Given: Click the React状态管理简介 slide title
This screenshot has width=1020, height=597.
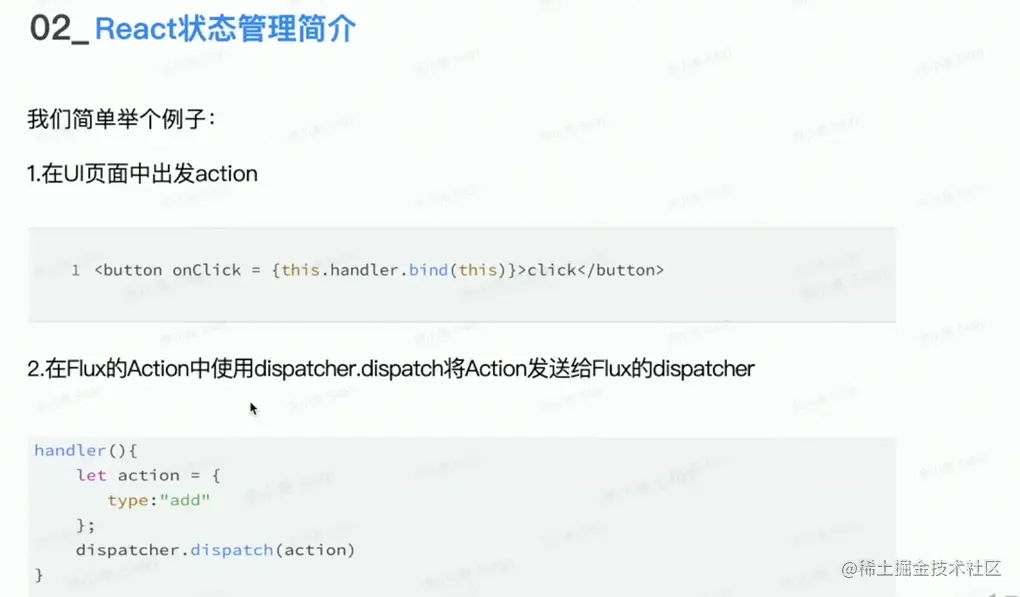Looking at the screenshot, I should pyautogui.click(x=225, y=30).
